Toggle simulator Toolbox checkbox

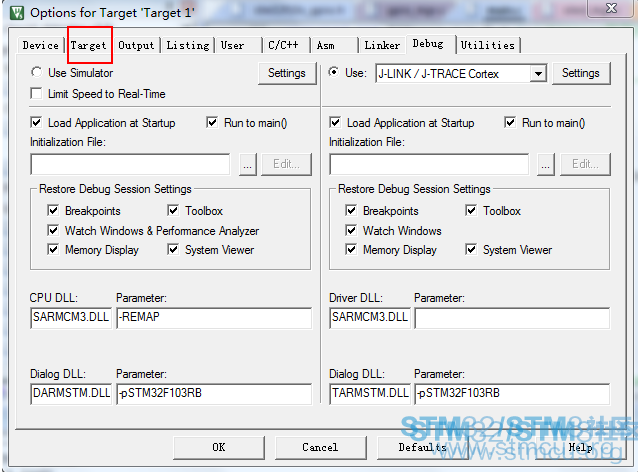point(173,210)
